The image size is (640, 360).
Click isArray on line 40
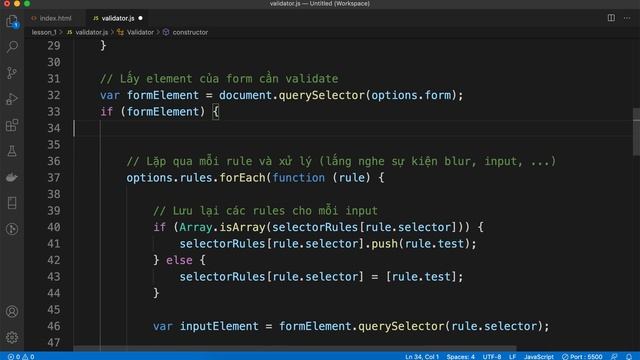[242, 227]
